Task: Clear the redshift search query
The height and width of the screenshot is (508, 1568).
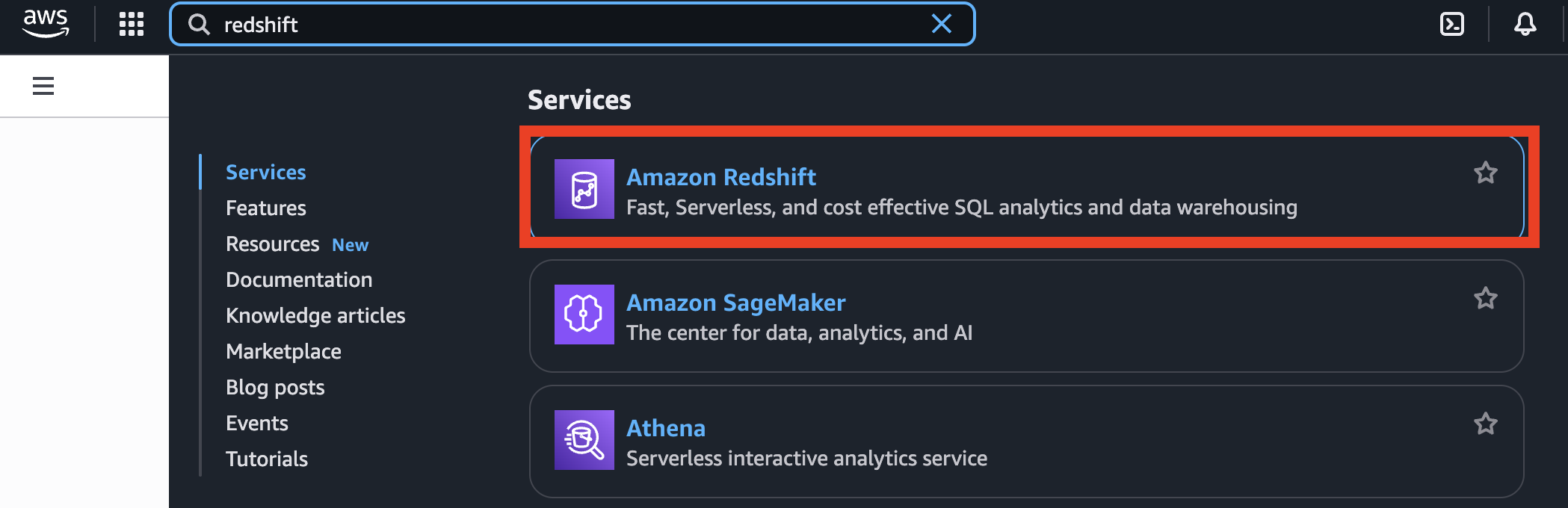Action: point(942,24)
